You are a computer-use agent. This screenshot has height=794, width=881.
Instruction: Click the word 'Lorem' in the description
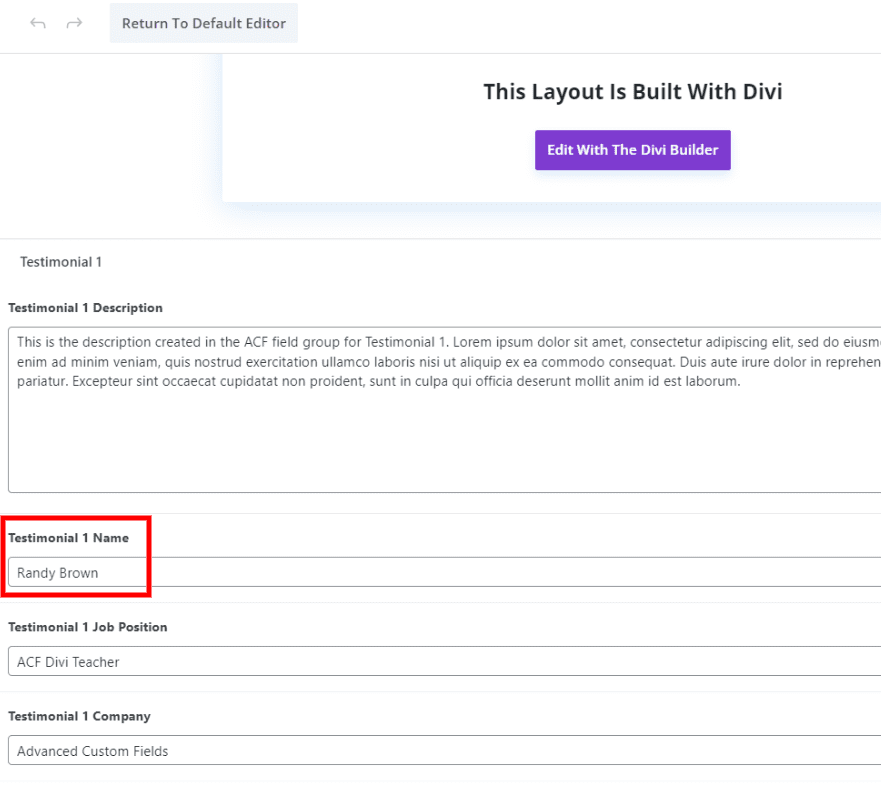pyautogui.click(x=473, y=341)
